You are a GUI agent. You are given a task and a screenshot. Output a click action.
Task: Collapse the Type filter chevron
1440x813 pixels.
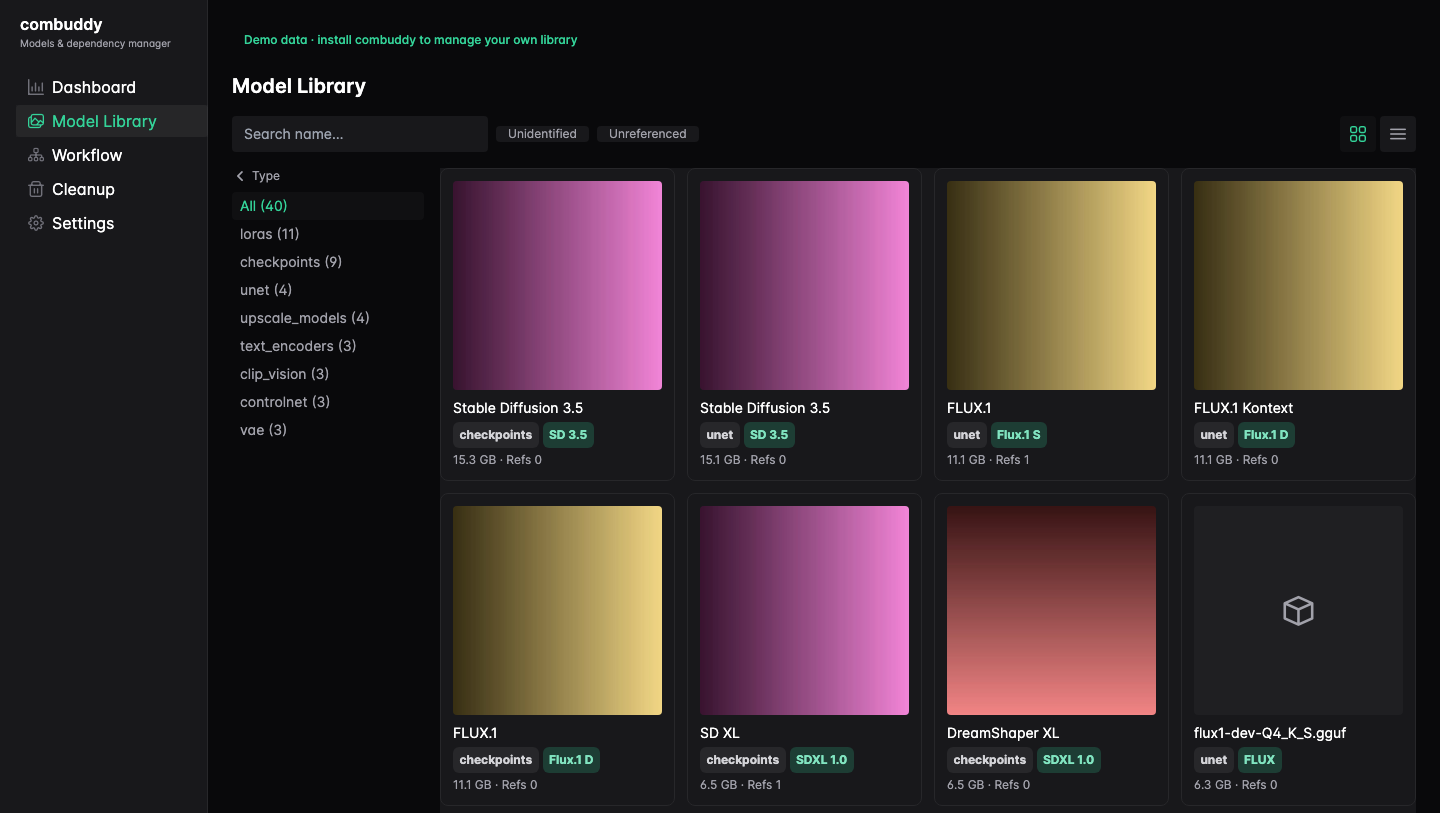[x=240, y=176]
